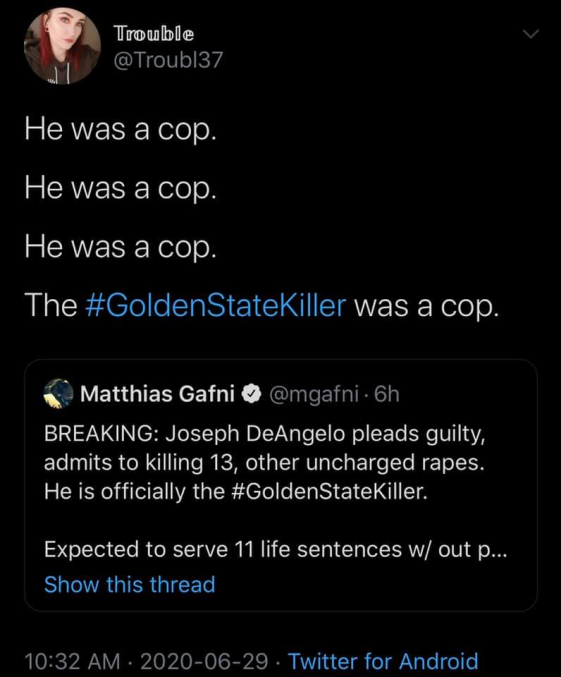This screenshot has width=561, height=677.
Task: Tap the Trouble display name
Action: pos(154,33)
